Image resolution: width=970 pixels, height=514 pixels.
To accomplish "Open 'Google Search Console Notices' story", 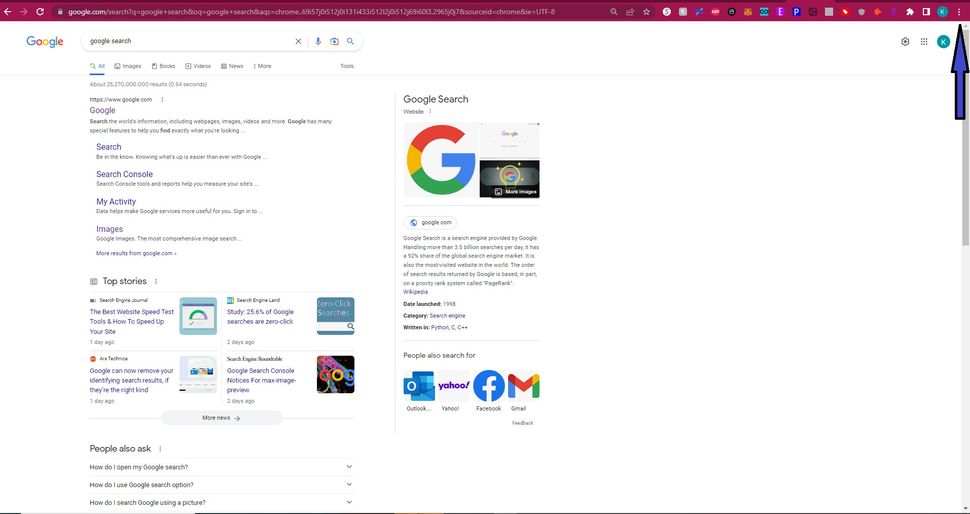I will coord(262,380).
